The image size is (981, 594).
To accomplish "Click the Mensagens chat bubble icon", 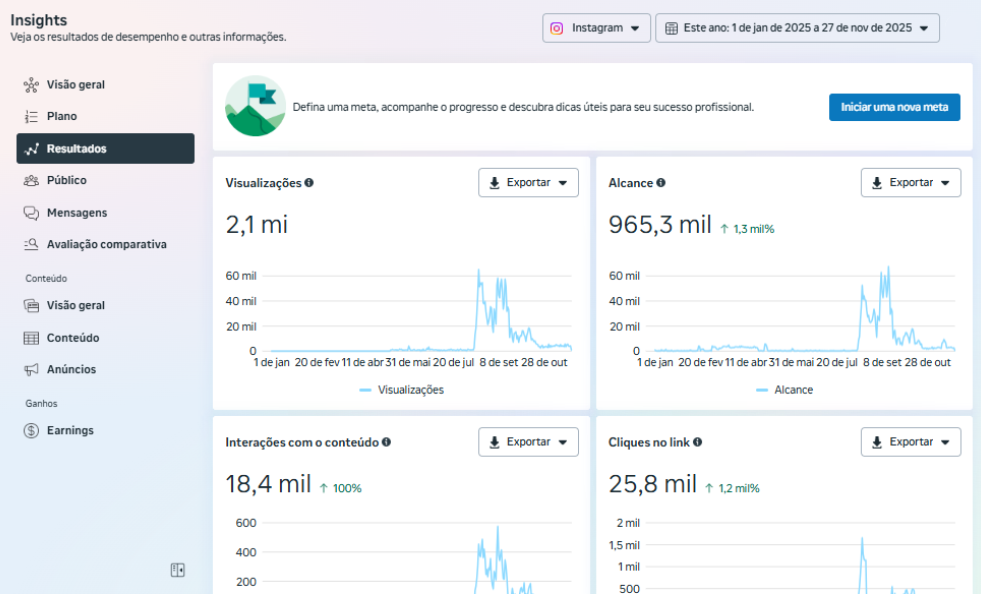I will [31, 213].
